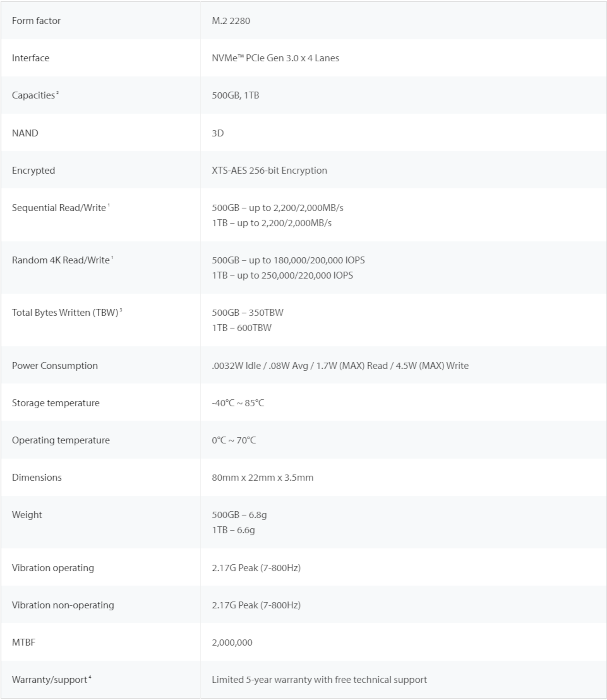Click the Warranty/support footnote label
607x700 pixels.
tap(50, 679)
